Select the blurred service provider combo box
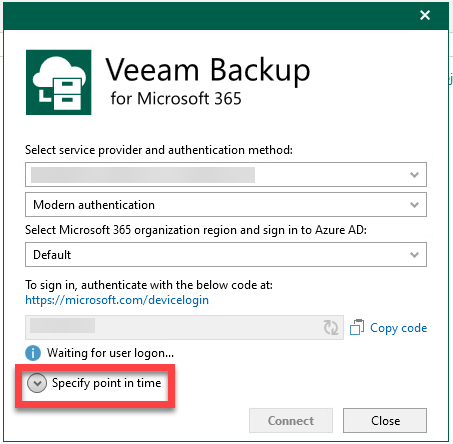The image size is (453, 444). [x=226, y=175]
